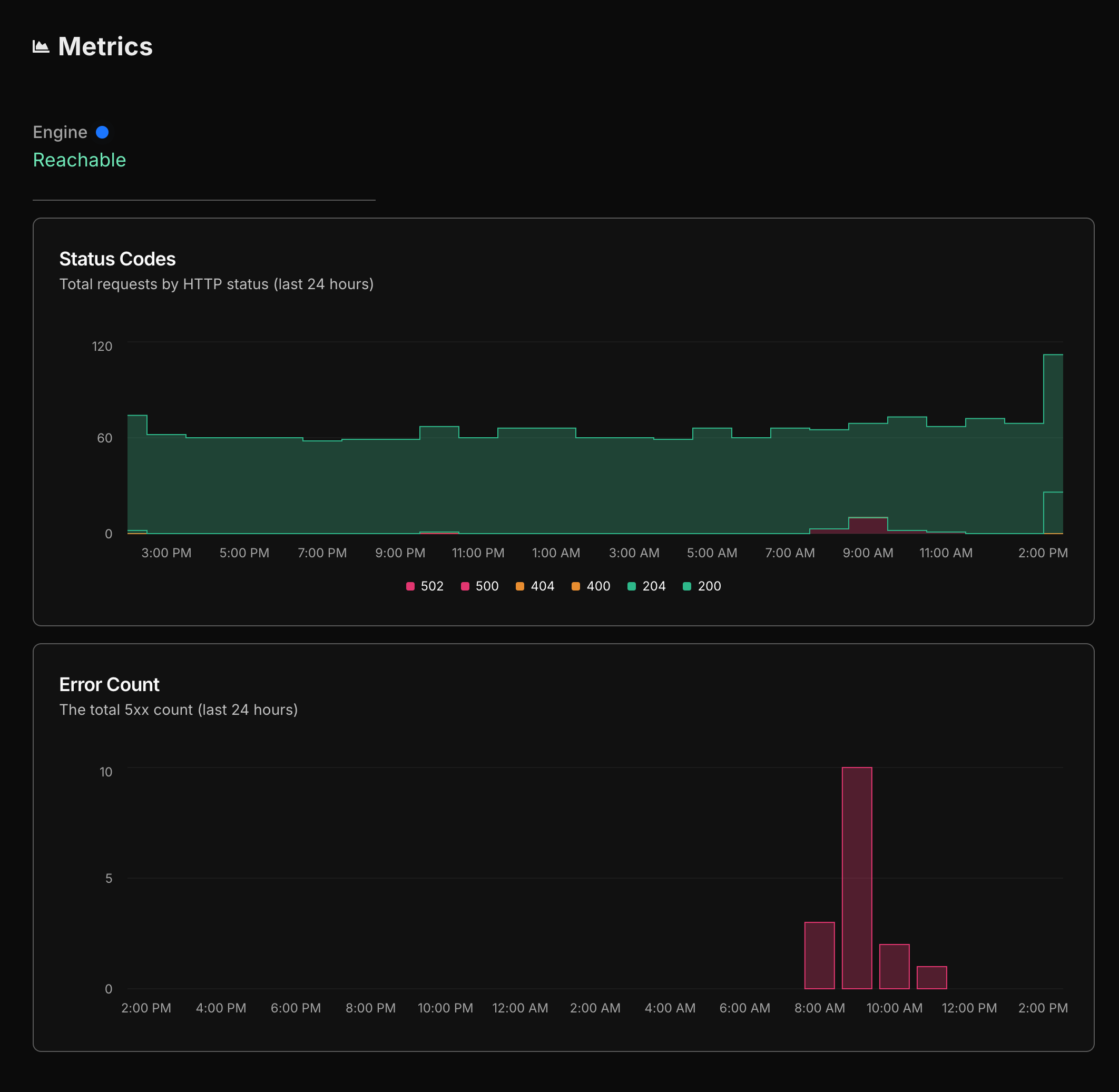The height and width of the screenshot is (1092, 1119).
Task: Click the Reachable status text
Action: (79, 160)
